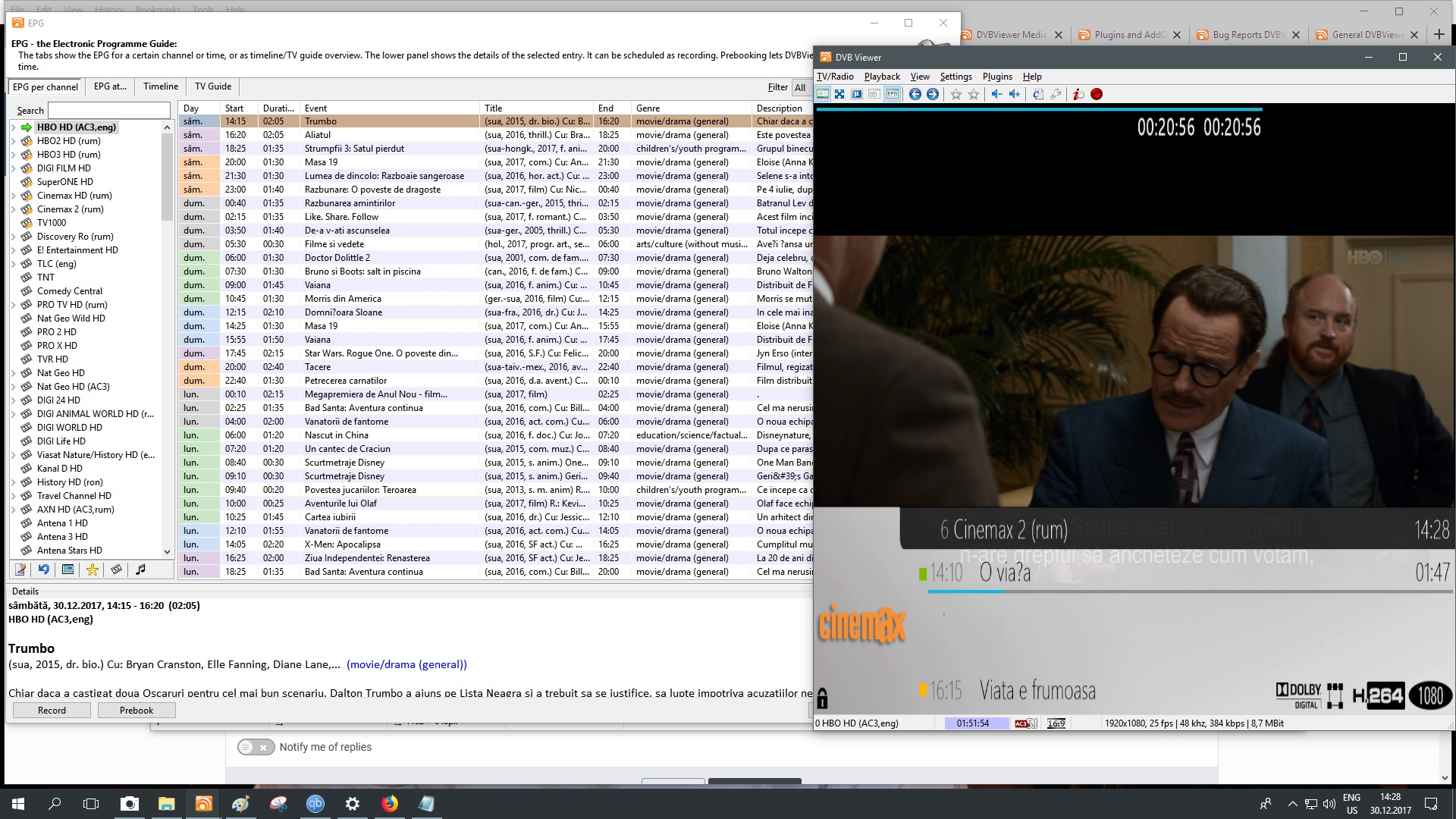This screenshot has height=819, width=1456.
Task: Click the blue undo arrow below channel list
Action: tap(44, 570)
